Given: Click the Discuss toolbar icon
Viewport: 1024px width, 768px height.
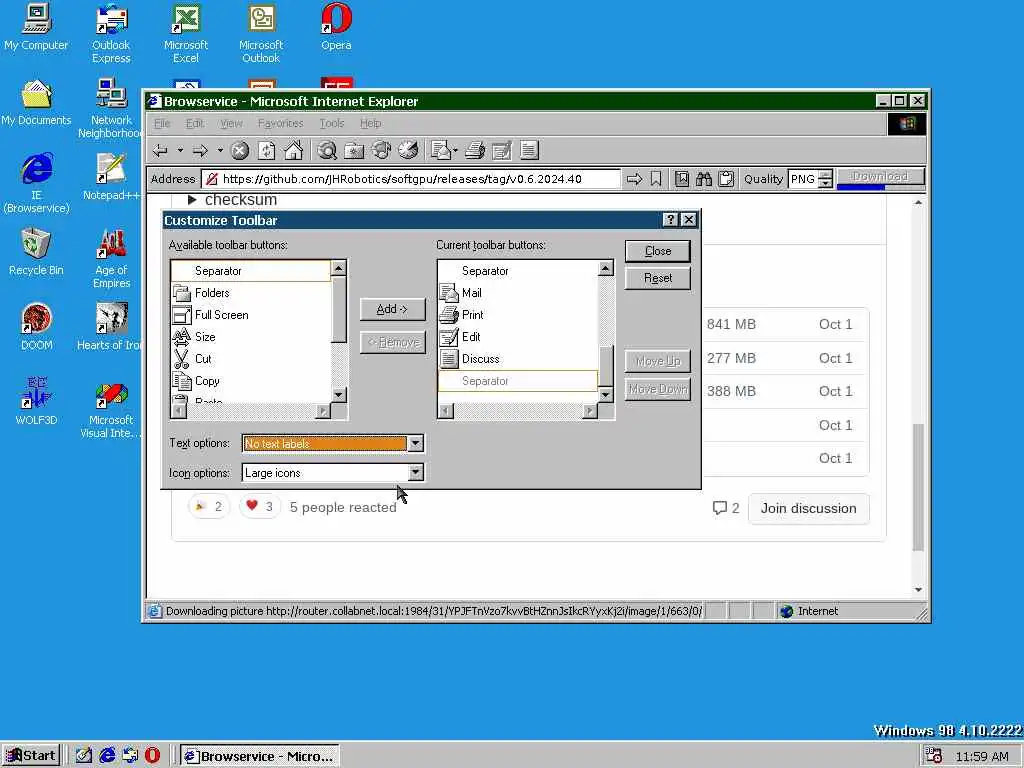Looking at the screenshot, I should coord(529,151).
